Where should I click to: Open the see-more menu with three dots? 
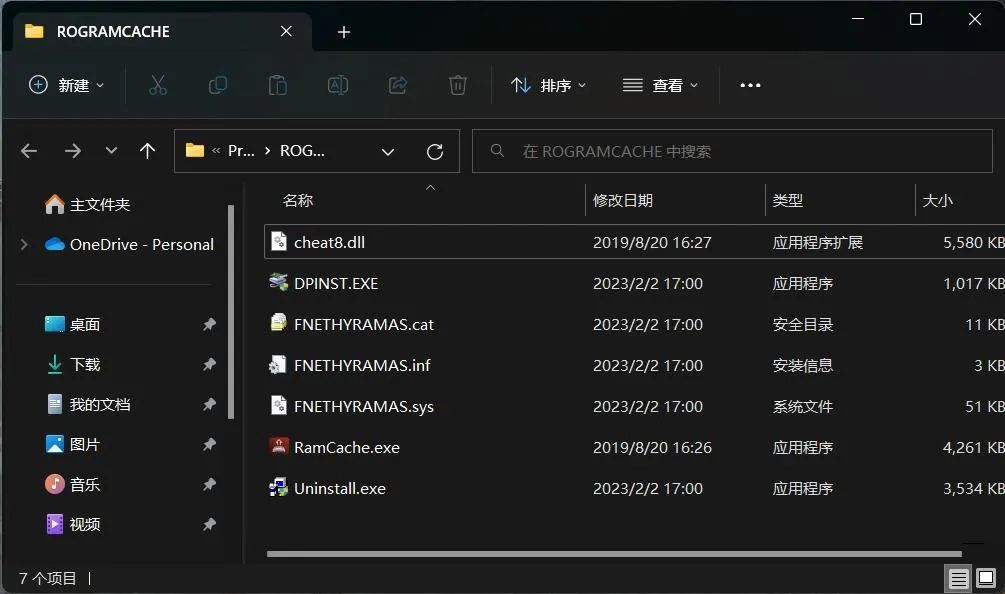750,85
